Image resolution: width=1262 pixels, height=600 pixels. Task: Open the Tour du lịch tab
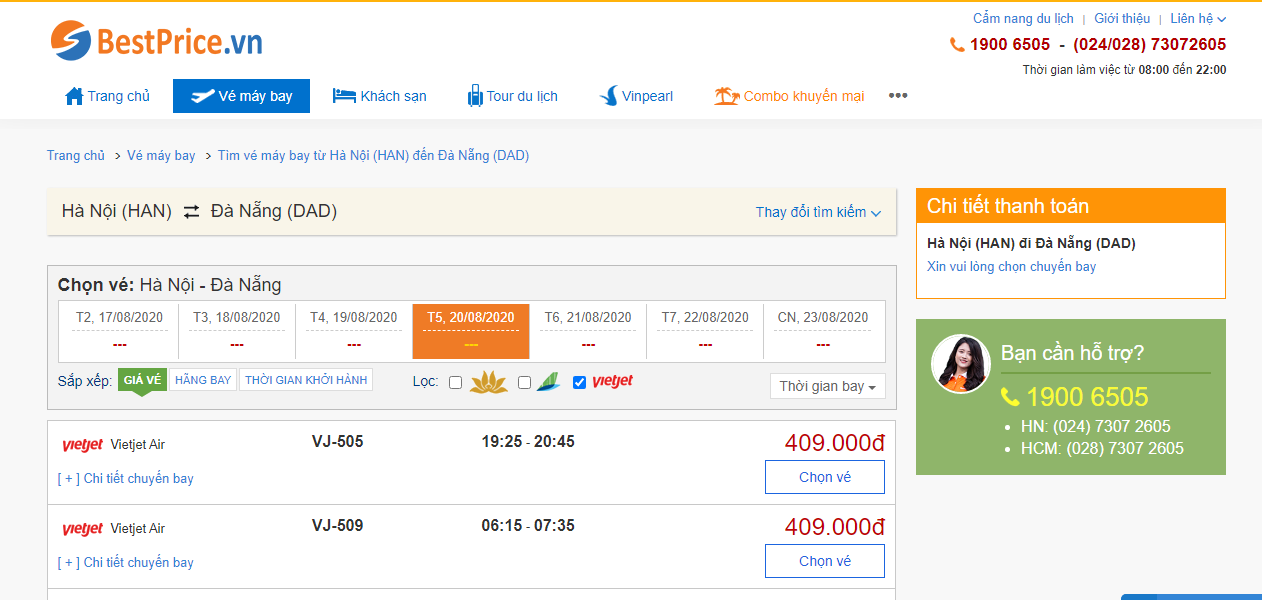512,96
